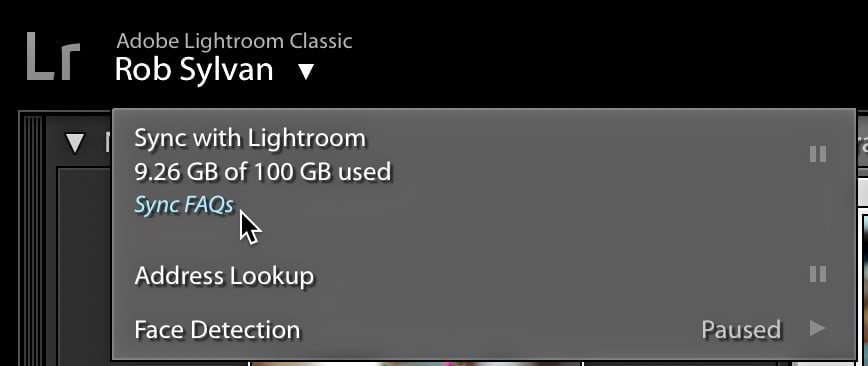Select the Sync with Lightroom entry

[250, 138]
